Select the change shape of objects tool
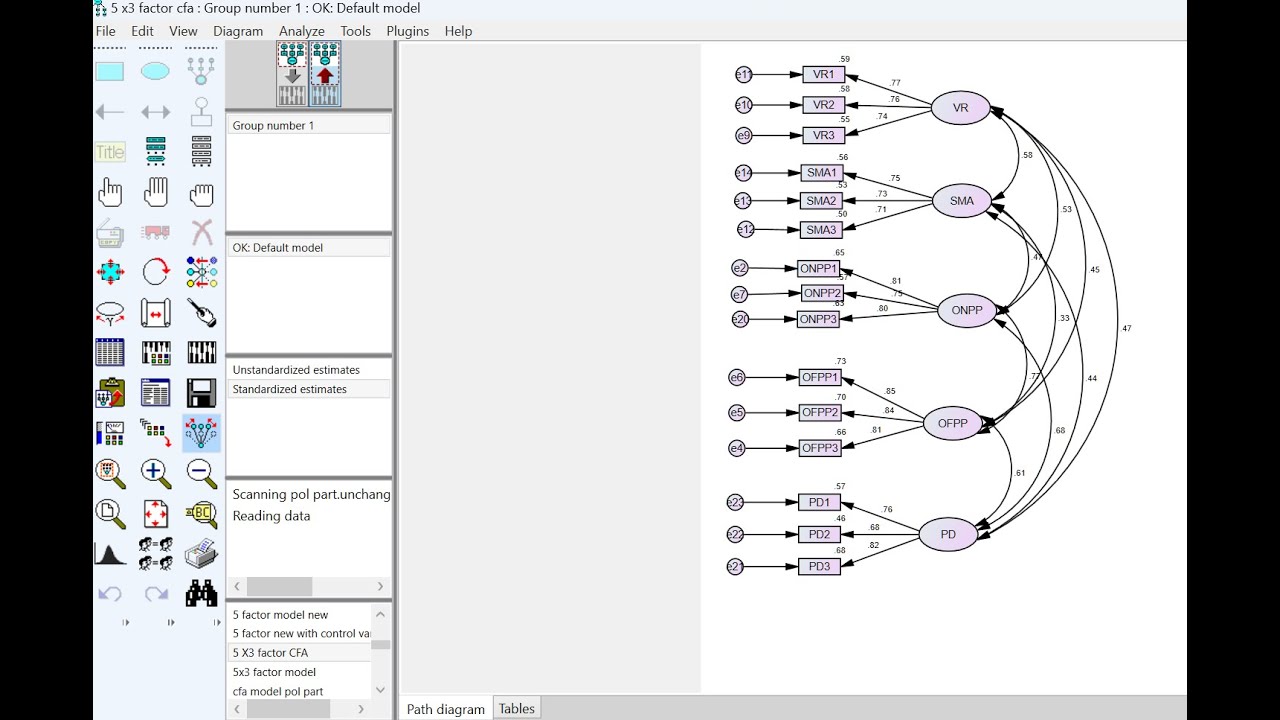Viewport: 1280px width, 720px height. (110, 272)
